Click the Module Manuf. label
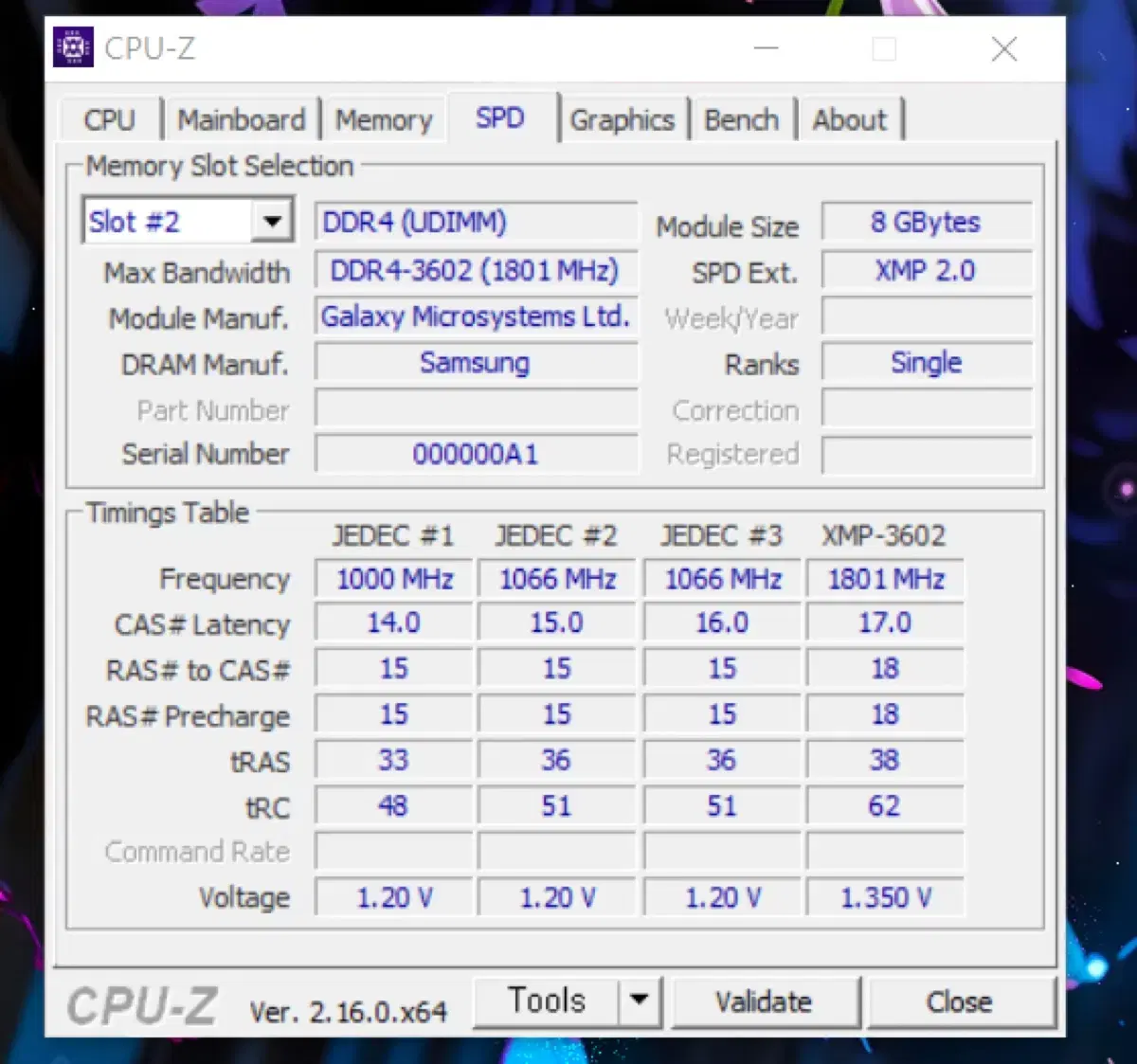 point(198,318)
